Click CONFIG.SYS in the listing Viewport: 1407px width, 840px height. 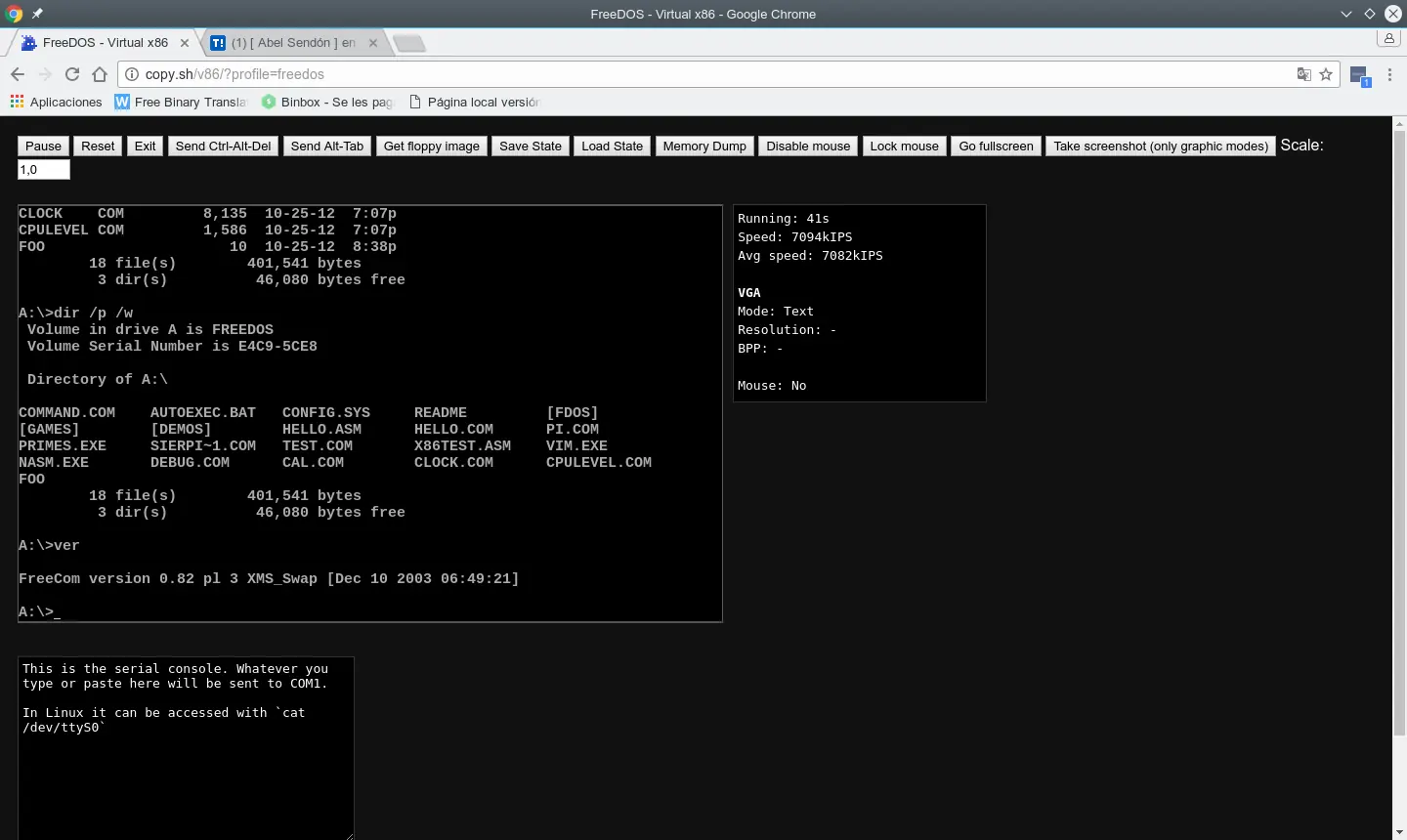pyautogui.click(x=326, y=412)
